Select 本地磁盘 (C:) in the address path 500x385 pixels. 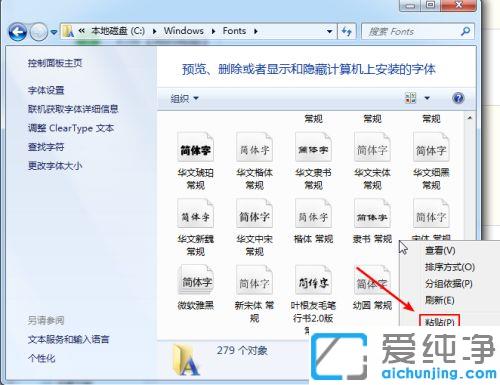click(118, 31)
